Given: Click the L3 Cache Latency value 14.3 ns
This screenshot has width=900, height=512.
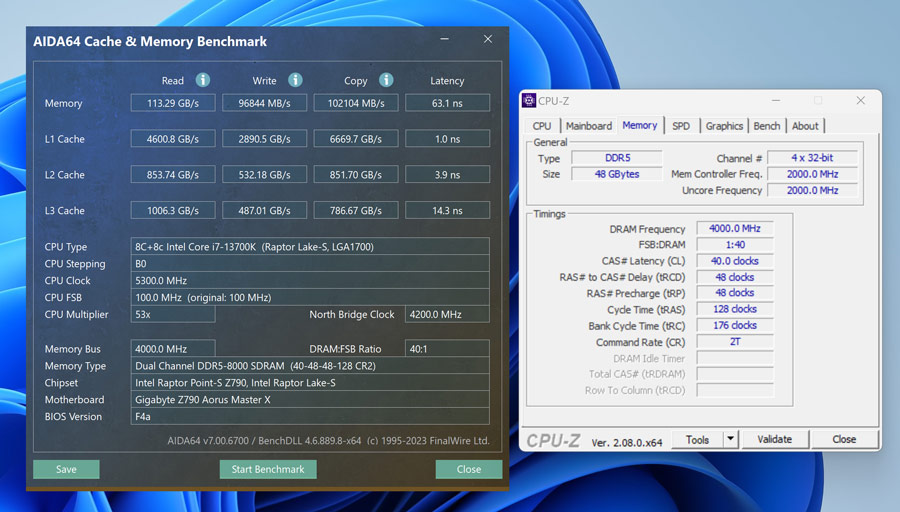Looking at the screenshot, I should [447, 211].
